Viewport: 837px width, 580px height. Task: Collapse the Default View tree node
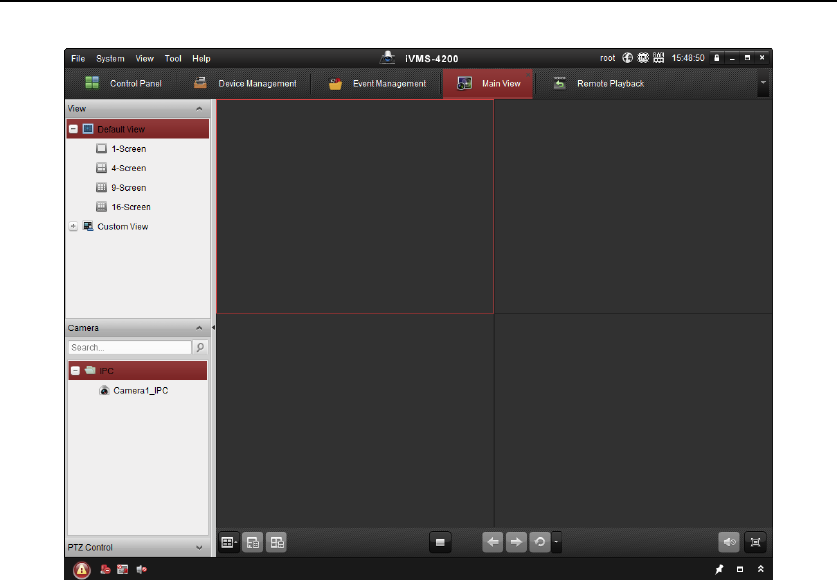74,129
